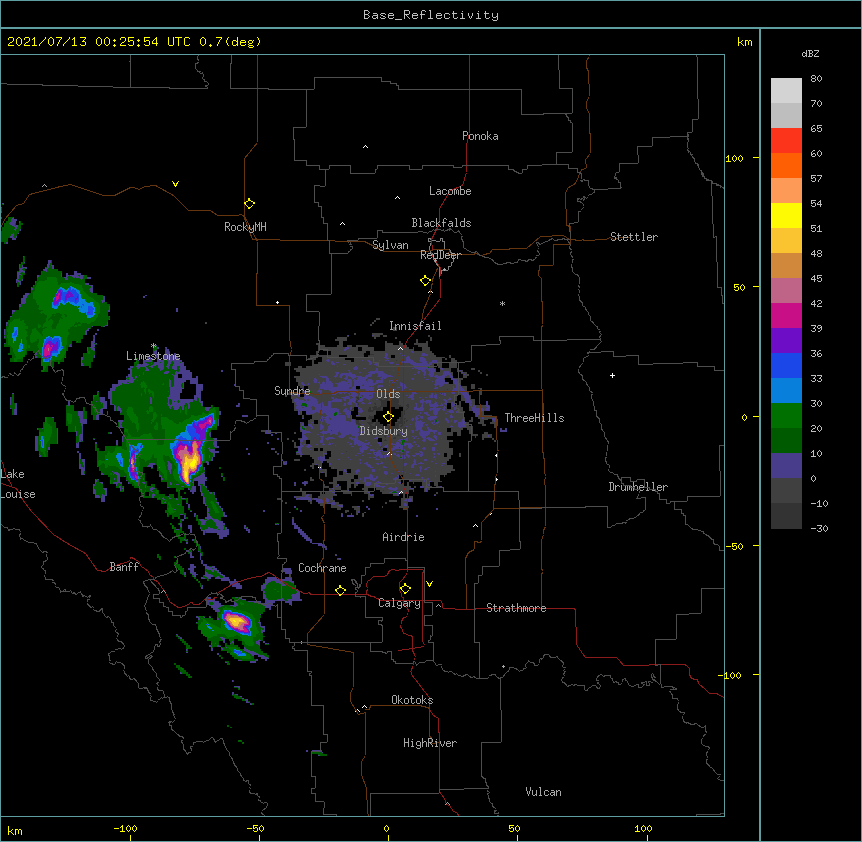Screen dimensions: 862x842
Task: Click the yellow diamond marker above RockyMH
Action: point(249,204)
